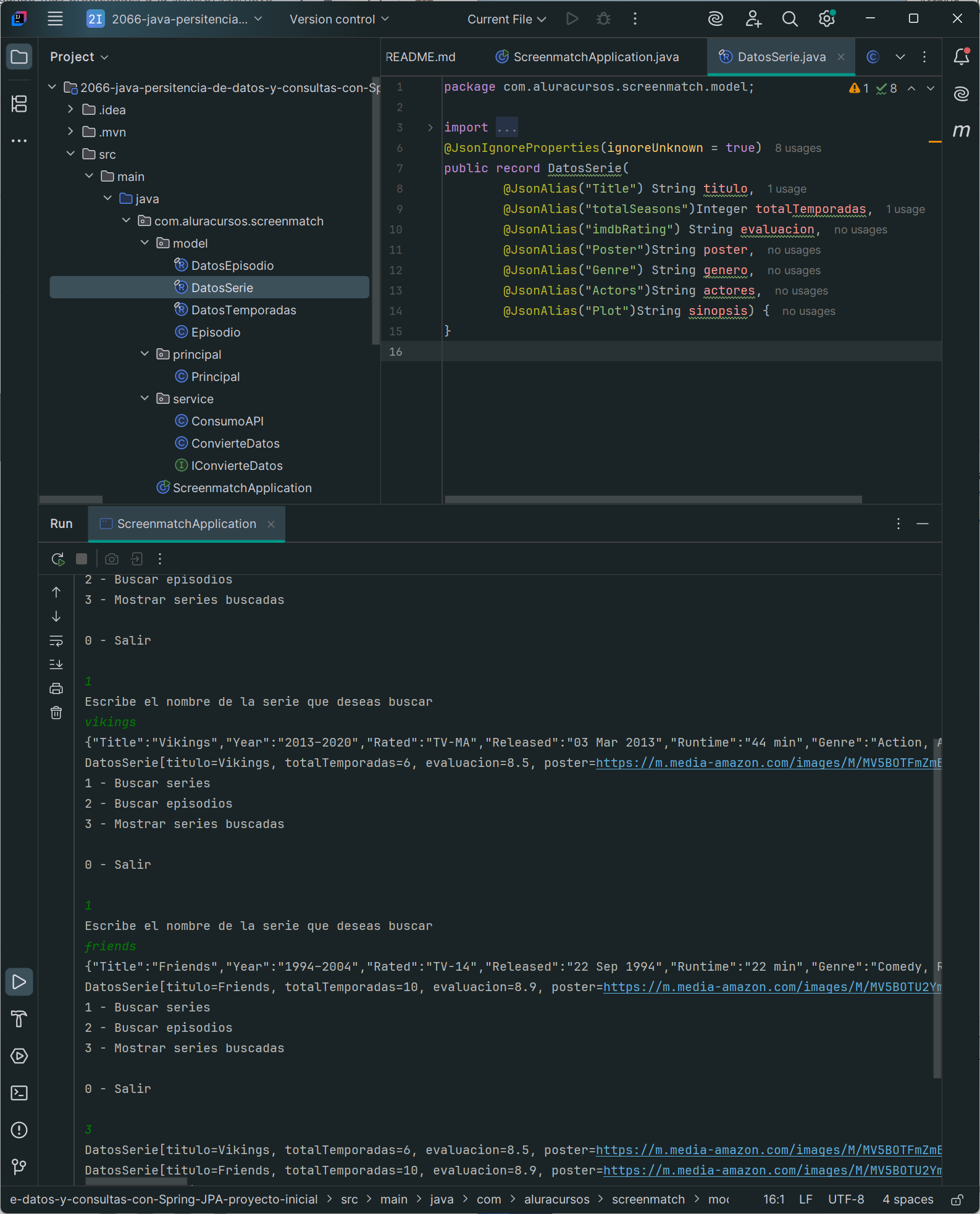The height and width of the screenshot is (1214, 980).
Task: Click the warnings indicator in editor
Action: tap(859, 89)
